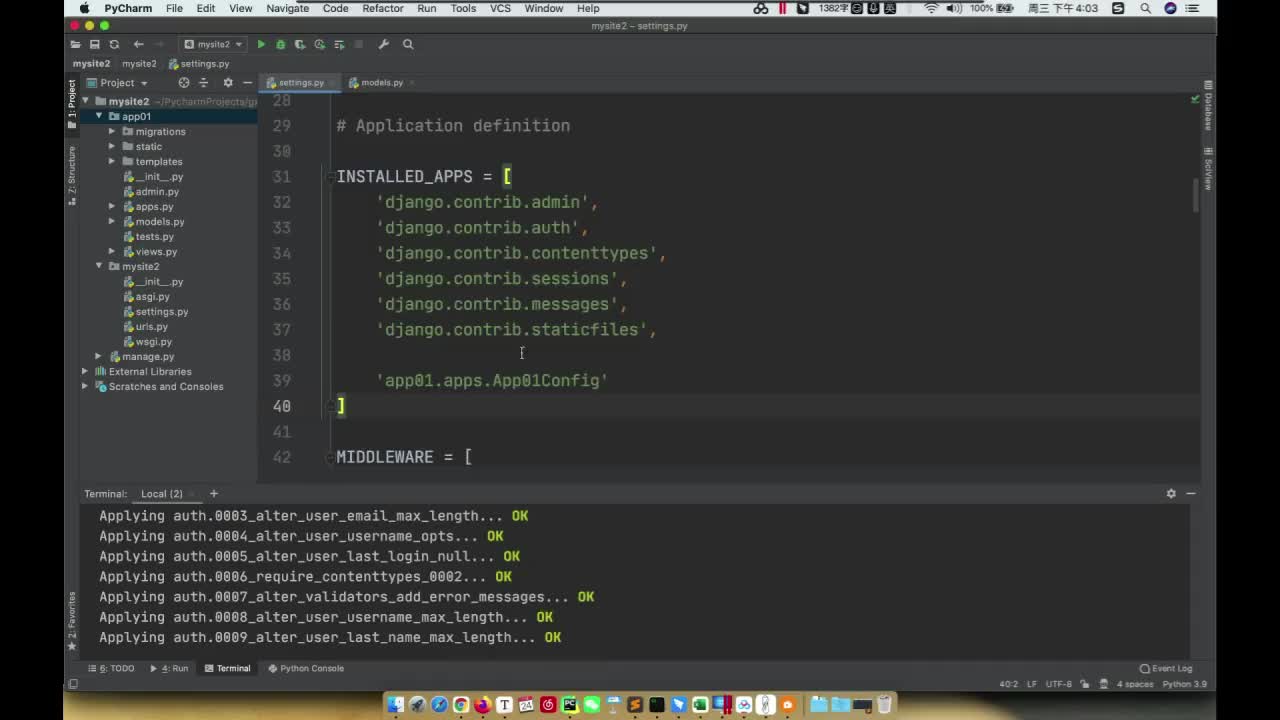Click the line 40:2 position indicator
Viewport: 1280px width, 720px height.
tap(1008, 684)
